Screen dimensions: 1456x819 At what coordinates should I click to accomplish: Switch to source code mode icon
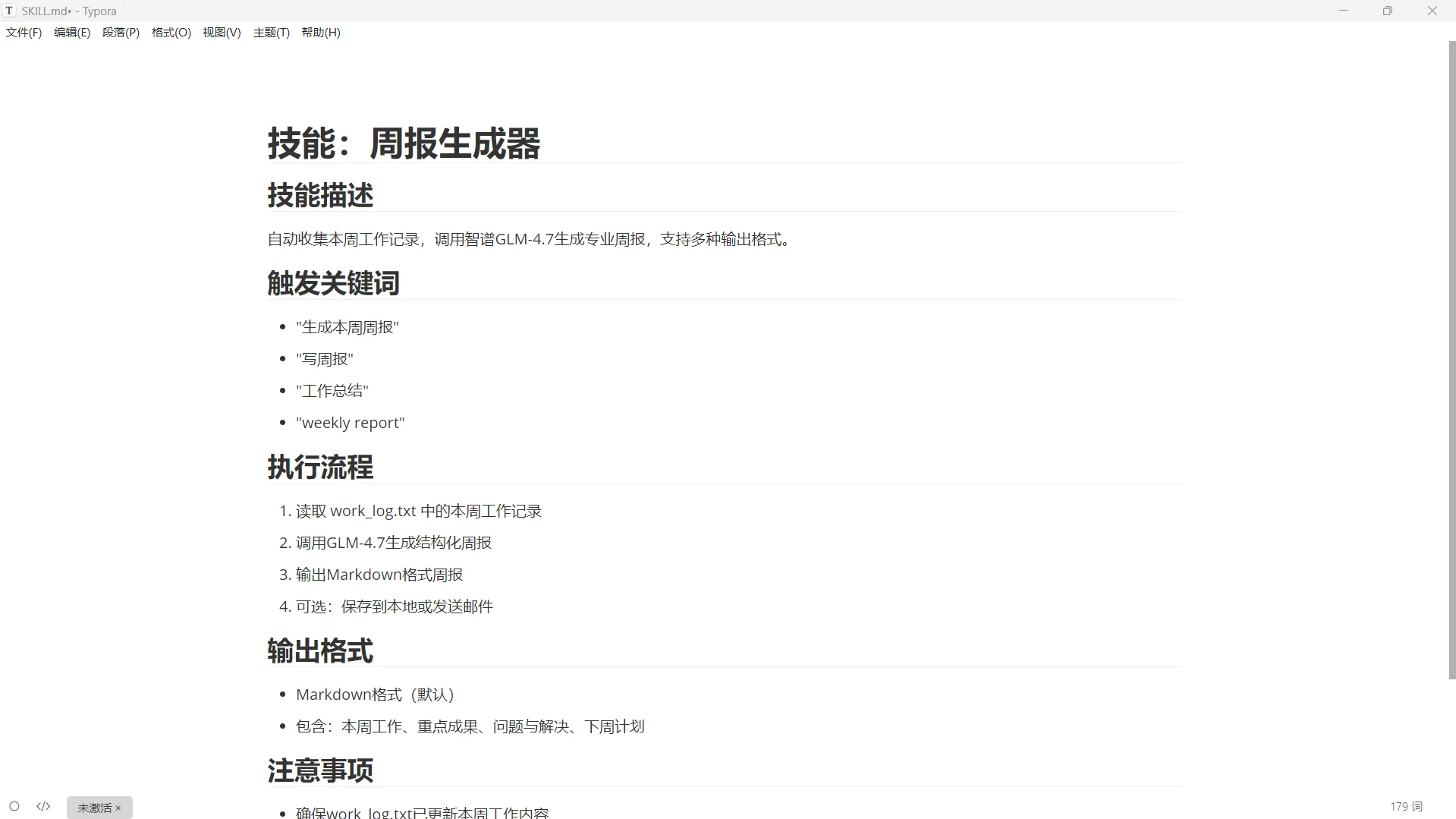(x=43, y=807)
